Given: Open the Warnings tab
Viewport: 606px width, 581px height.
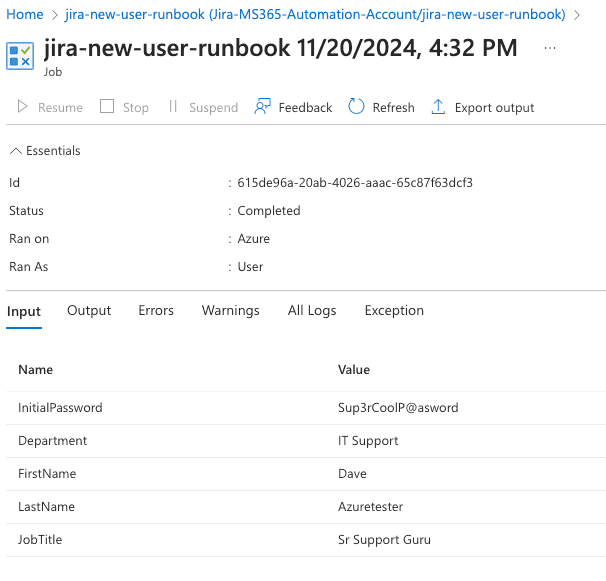Looking at the screenshot, I should coord(231,310).
